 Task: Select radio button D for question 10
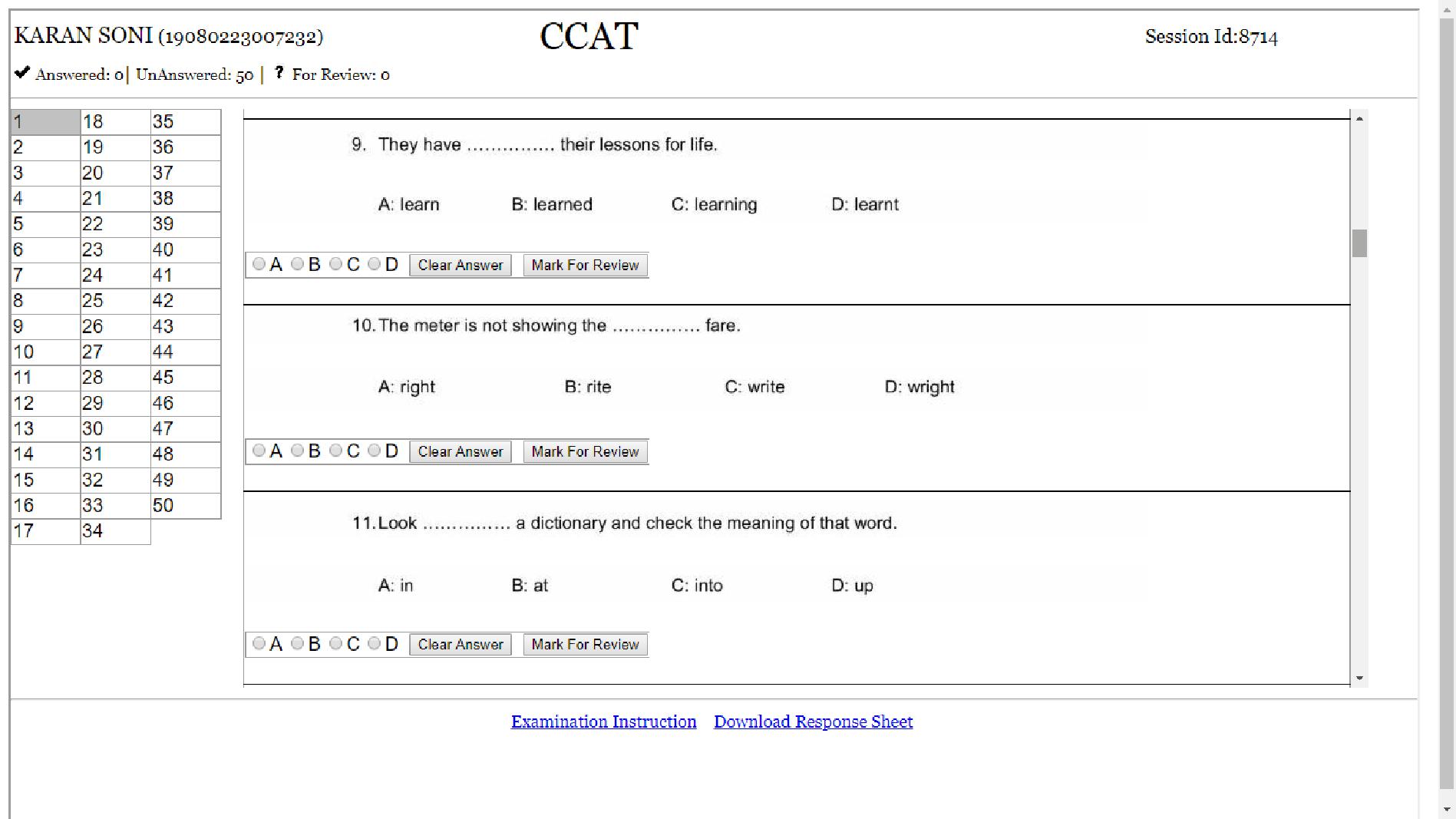tap(375, 451)
